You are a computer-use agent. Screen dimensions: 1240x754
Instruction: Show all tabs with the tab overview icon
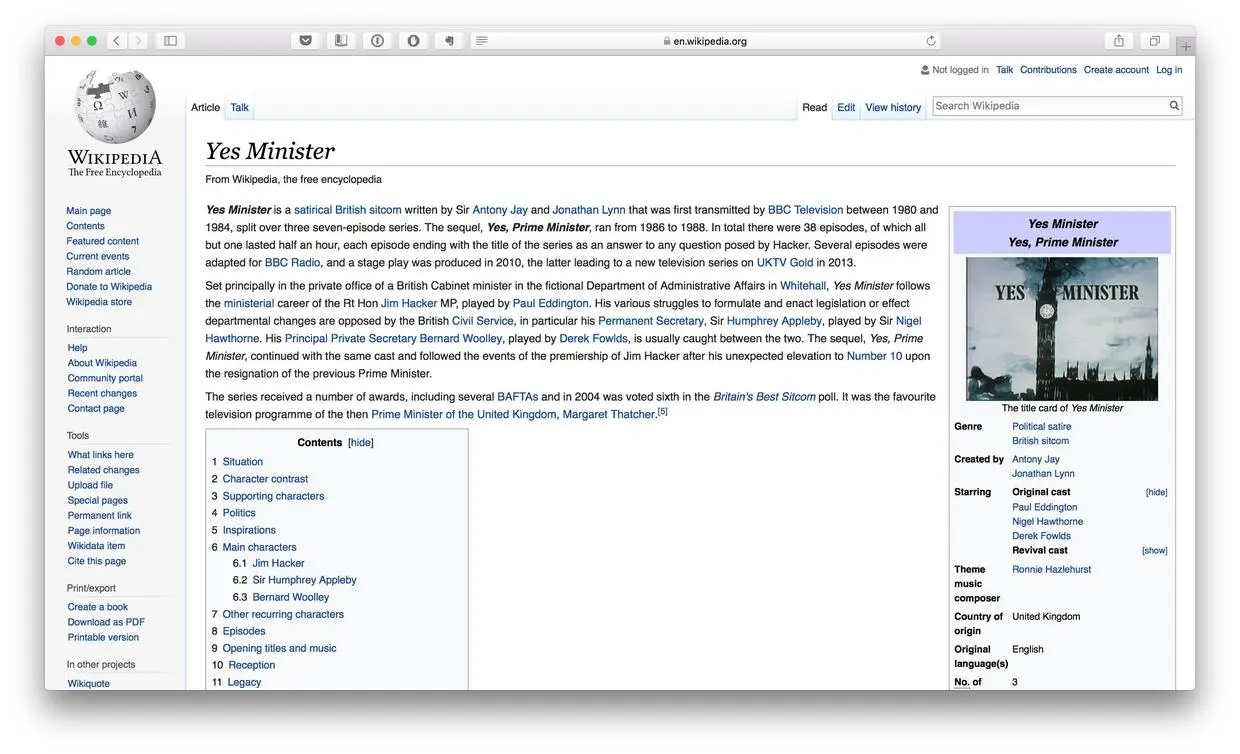tap(1155, 41)
